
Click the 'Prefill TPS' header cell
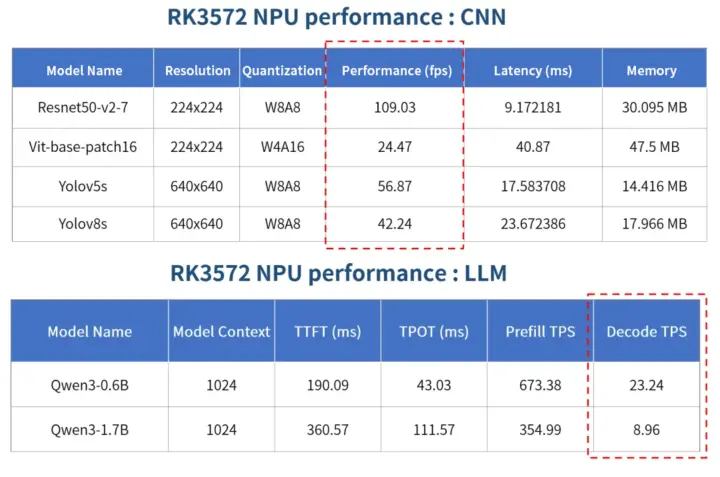pyautogui.click(x=540, y=332)
